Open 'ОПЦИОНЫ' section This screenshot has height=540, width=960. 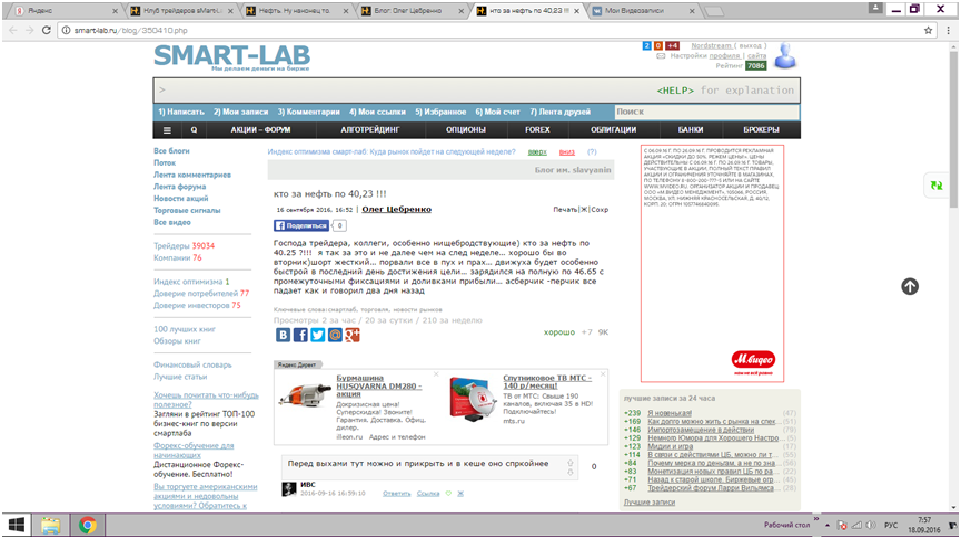tap(466, 130)
